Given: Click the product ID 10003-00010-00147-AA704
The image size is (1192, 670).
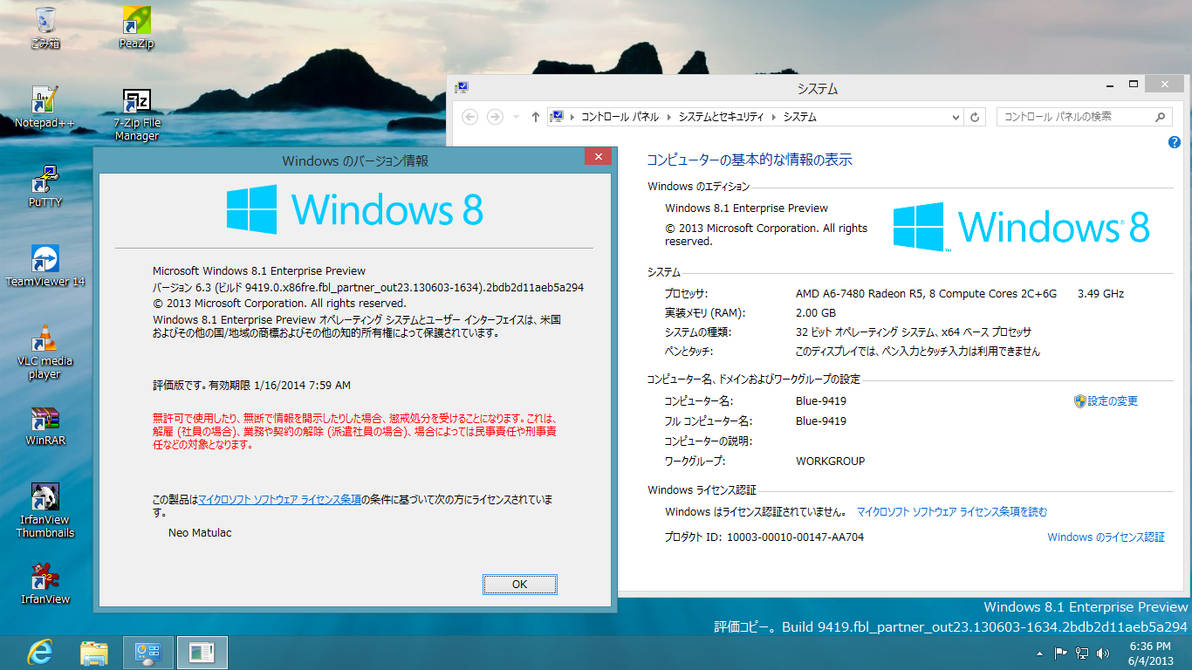Looking at the screenshot, I should [795, 537].
